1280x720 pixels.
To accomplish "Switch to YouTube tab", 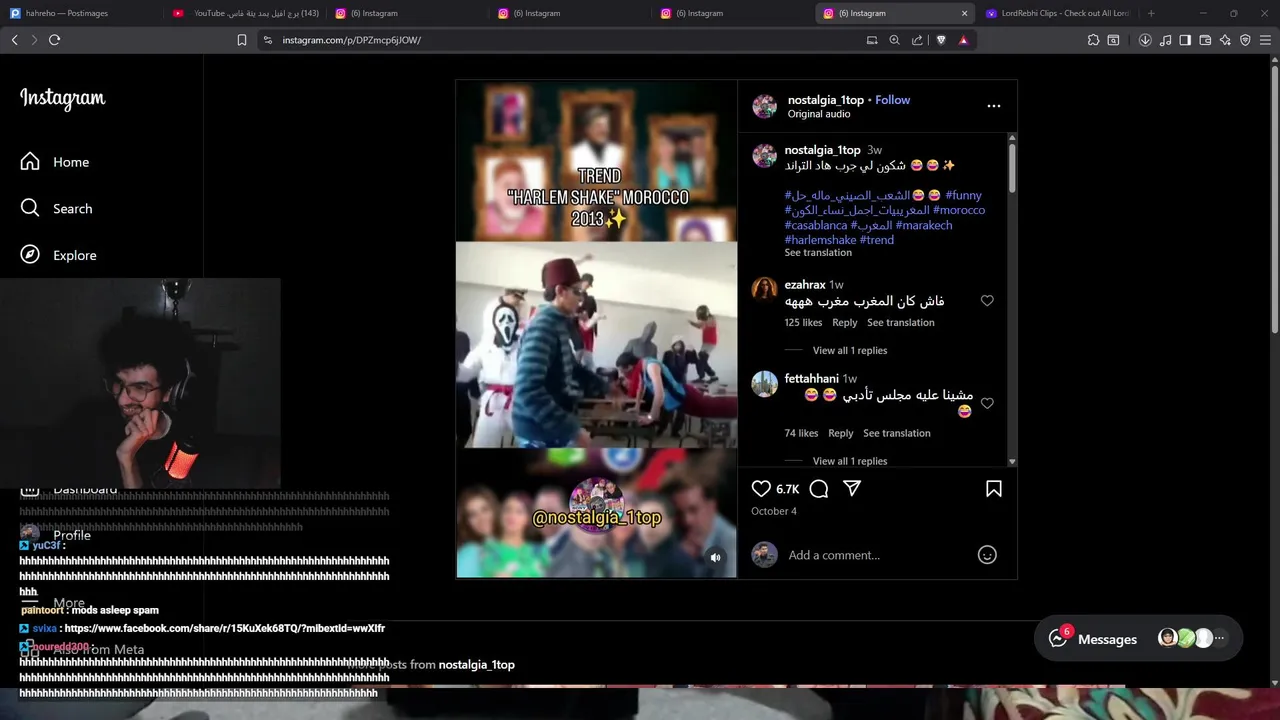I will click(245, 13).
